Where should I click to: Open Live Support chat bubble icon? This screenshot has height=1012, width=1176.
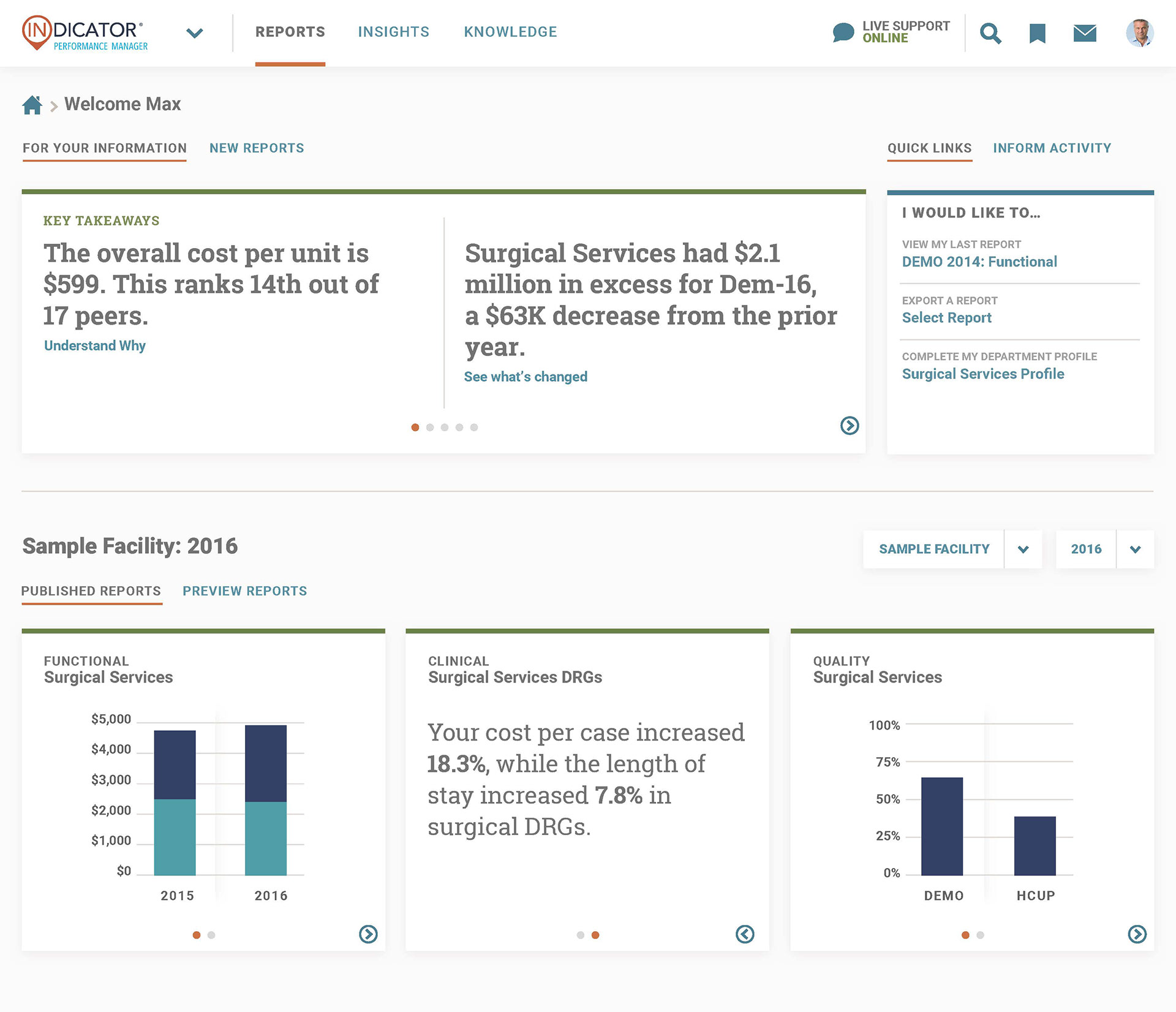pyautogui.click(x=843, y=32)
